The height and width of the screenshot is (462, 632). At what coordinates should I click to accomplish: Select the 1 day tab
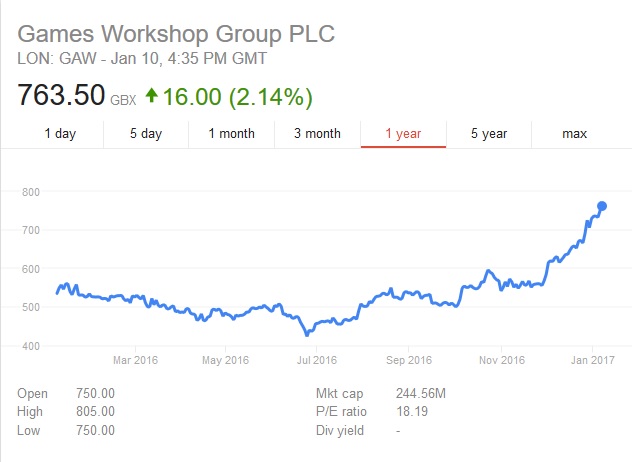pos(60,133)
